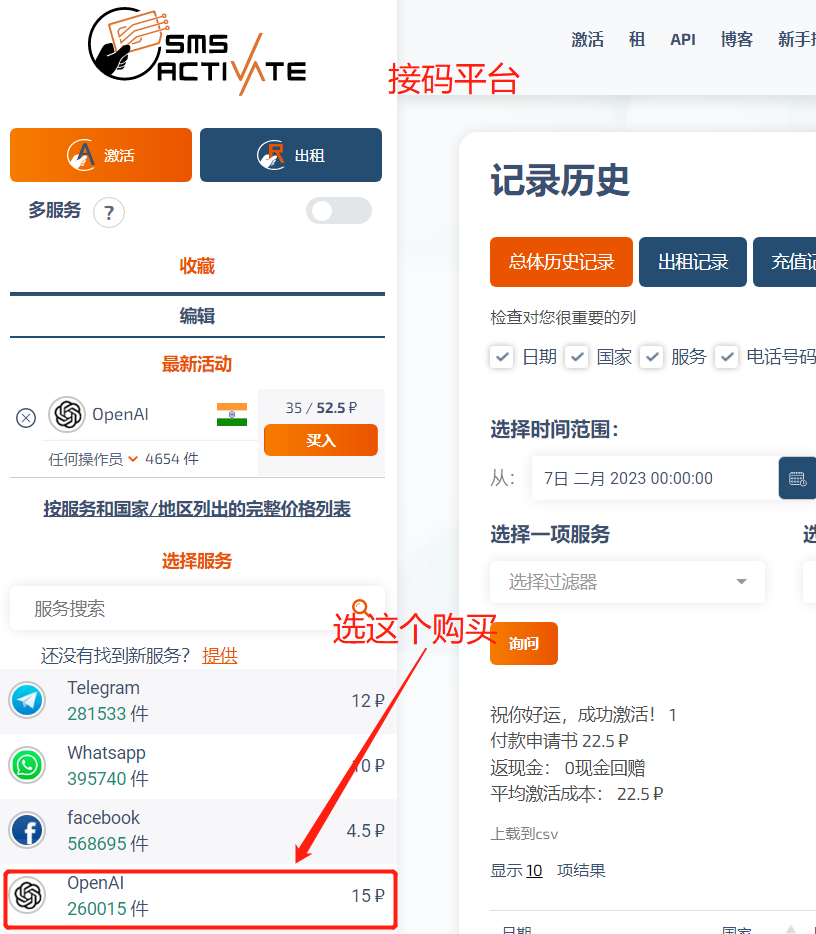This screenshot has width=816, height=934.
Task: Click the 买入 buy button
Action: pyautogui.click(x=320, y=440)
